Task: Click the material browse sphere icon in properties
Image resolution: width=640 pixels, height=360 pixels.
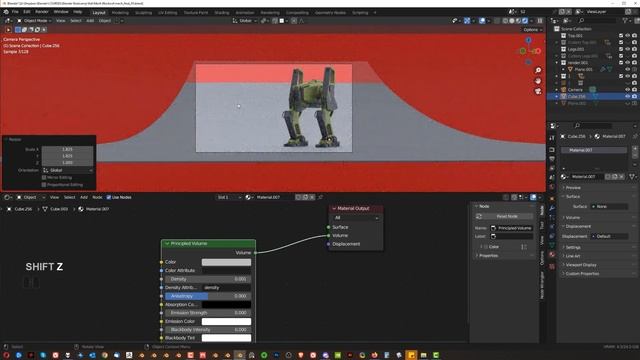Action: point(564,177)
